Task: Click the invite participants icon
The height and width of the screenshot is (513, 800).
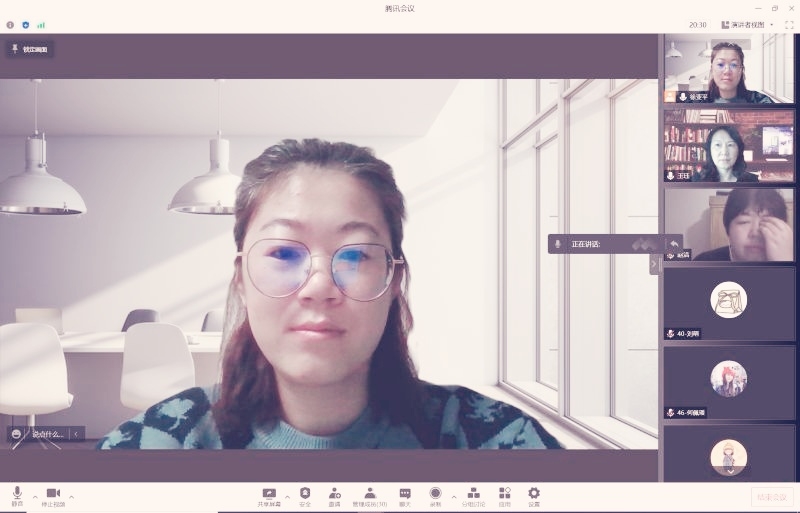Action: click(334, 495)
